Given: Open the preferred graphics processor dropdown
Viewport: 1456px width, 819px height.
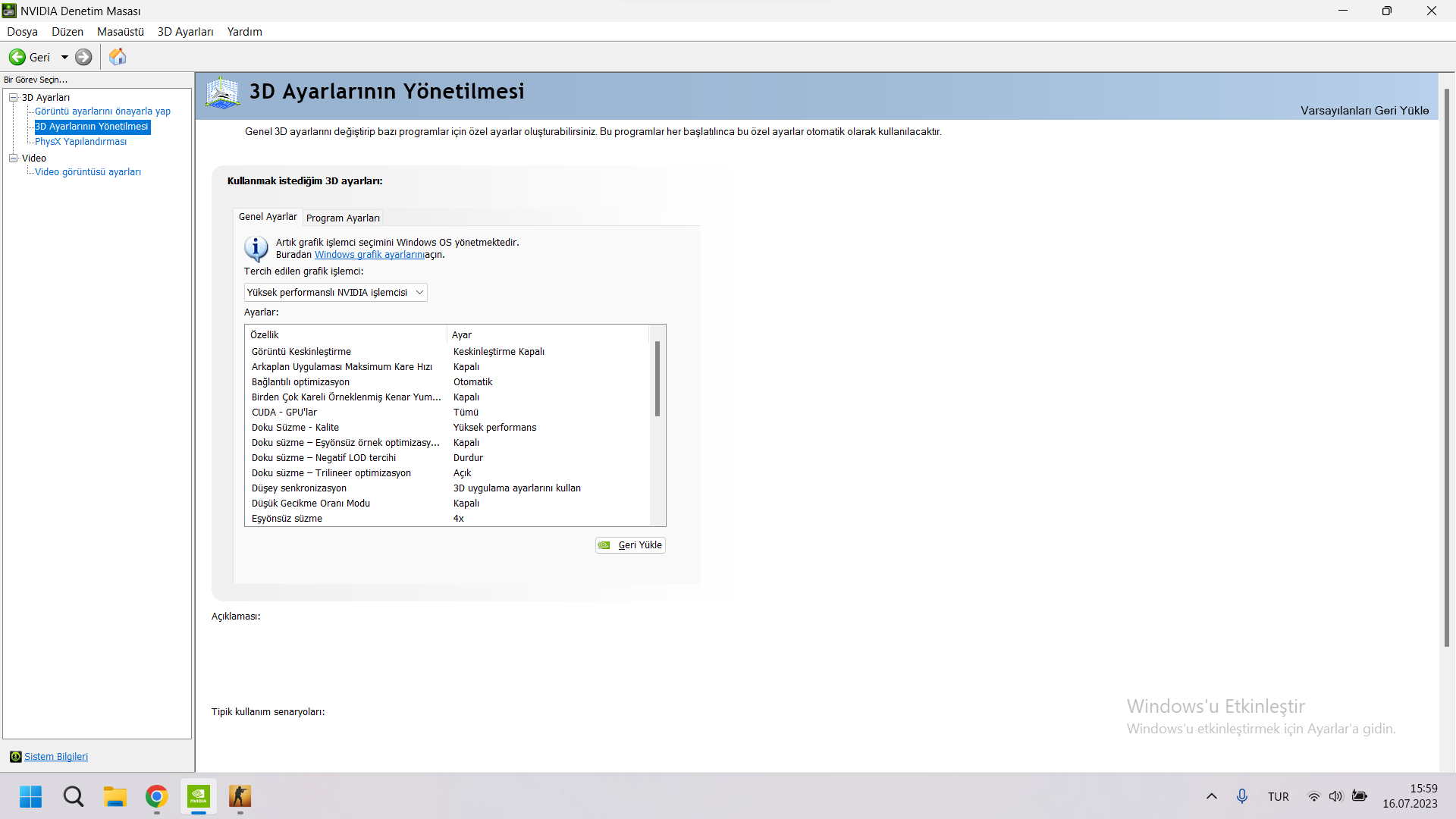Looking at the screenshot, I should click(335, 293).
